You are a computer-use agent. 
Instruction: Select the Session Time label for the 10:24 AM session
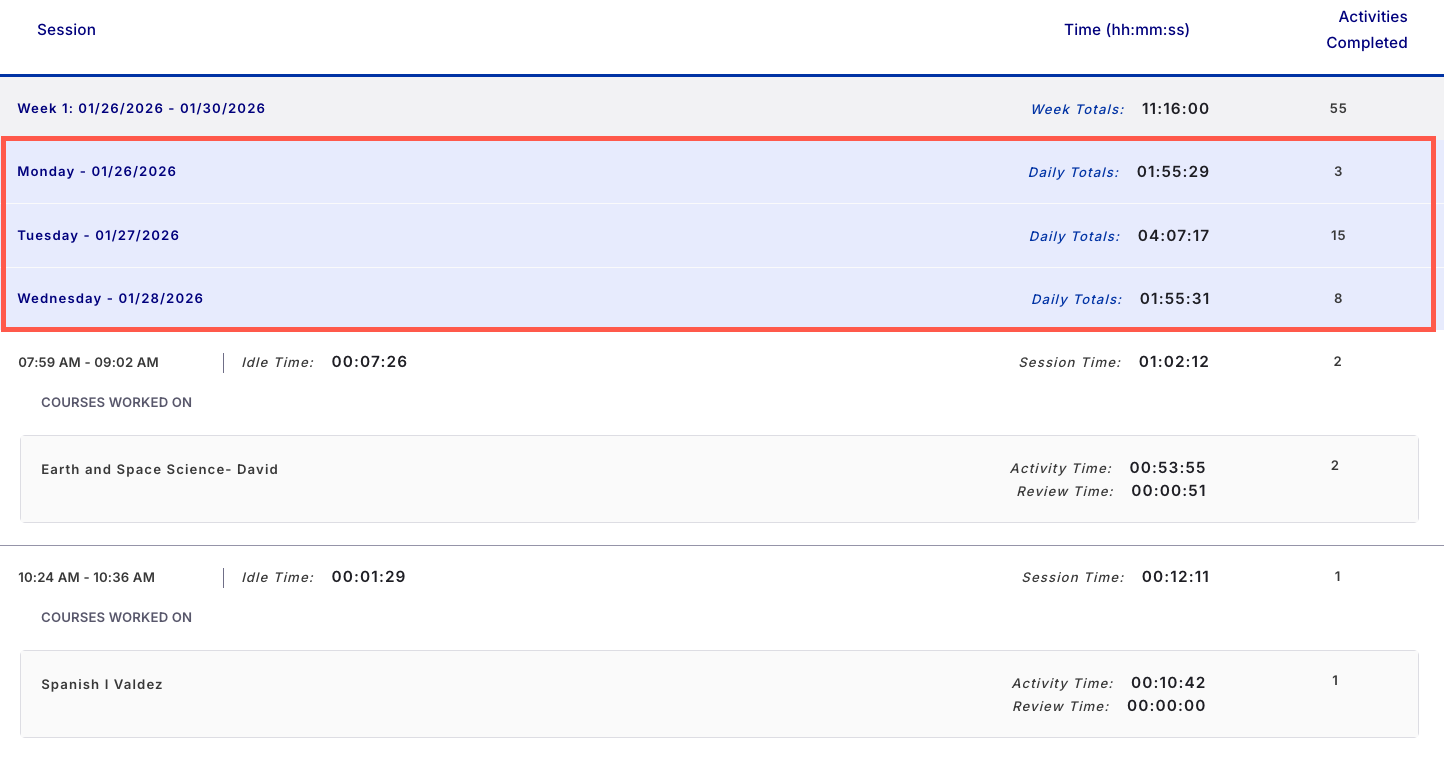pyautogui.click(x=1072, y=578)
